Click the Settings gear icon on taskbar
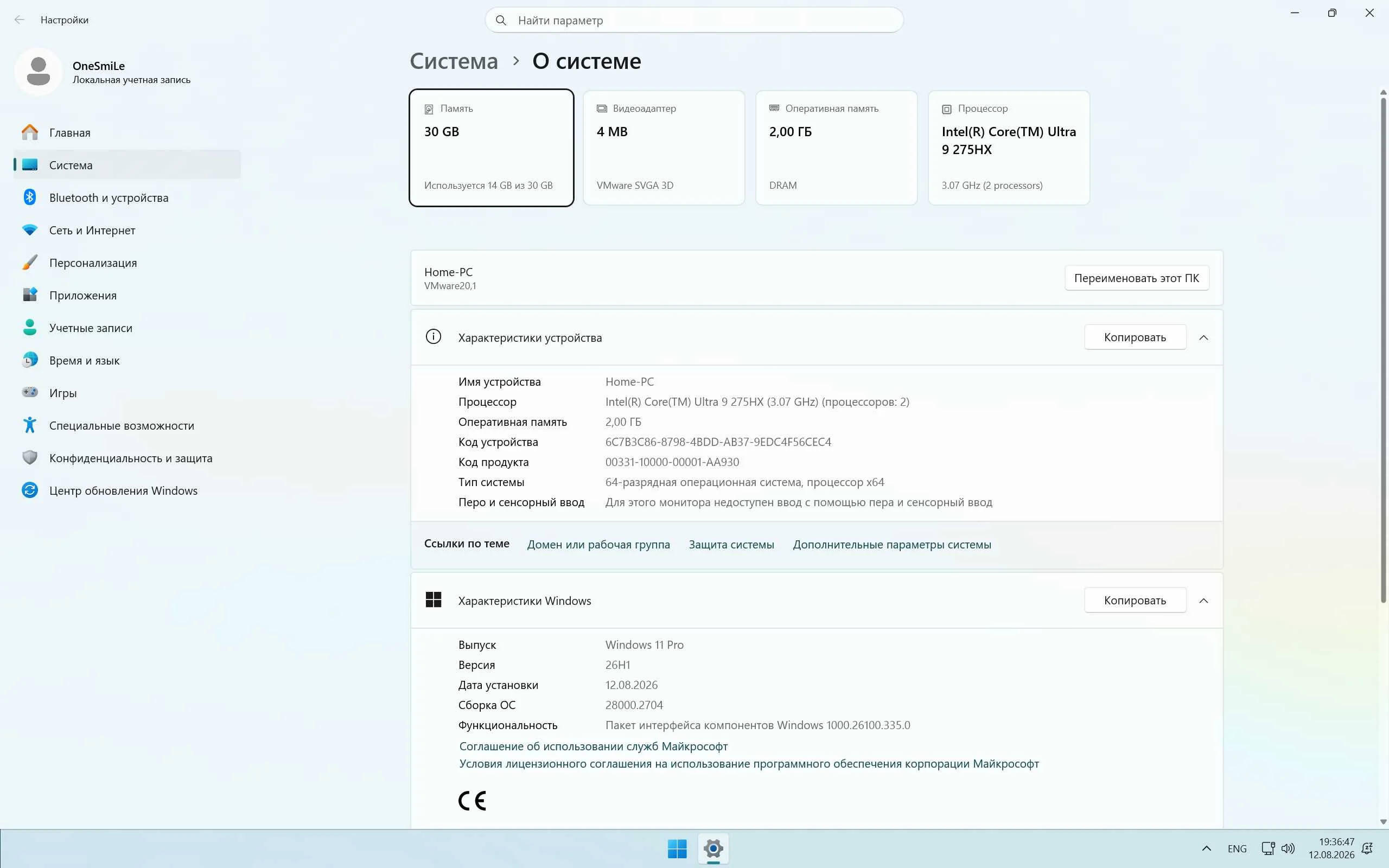1389x868 pixels. pyautogui.click(x=713, y=849)
